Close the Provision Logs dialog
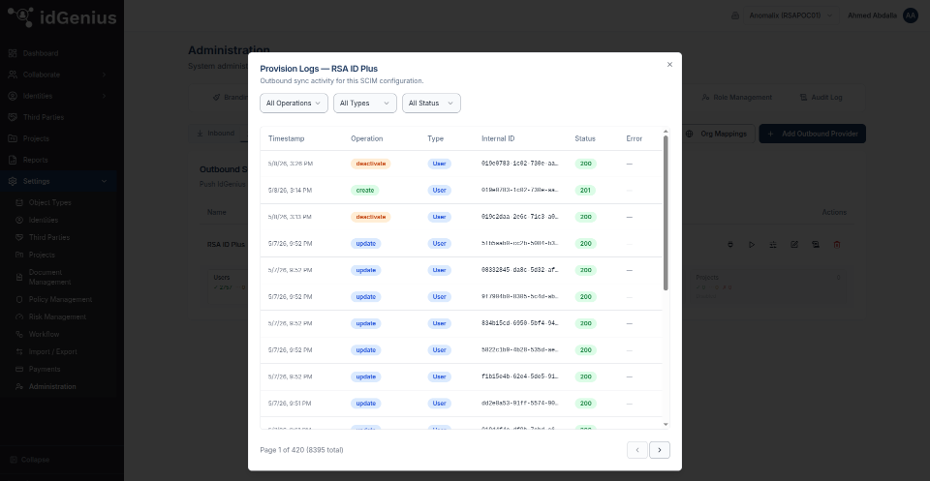The image size is (930, 481). (670, 65)
